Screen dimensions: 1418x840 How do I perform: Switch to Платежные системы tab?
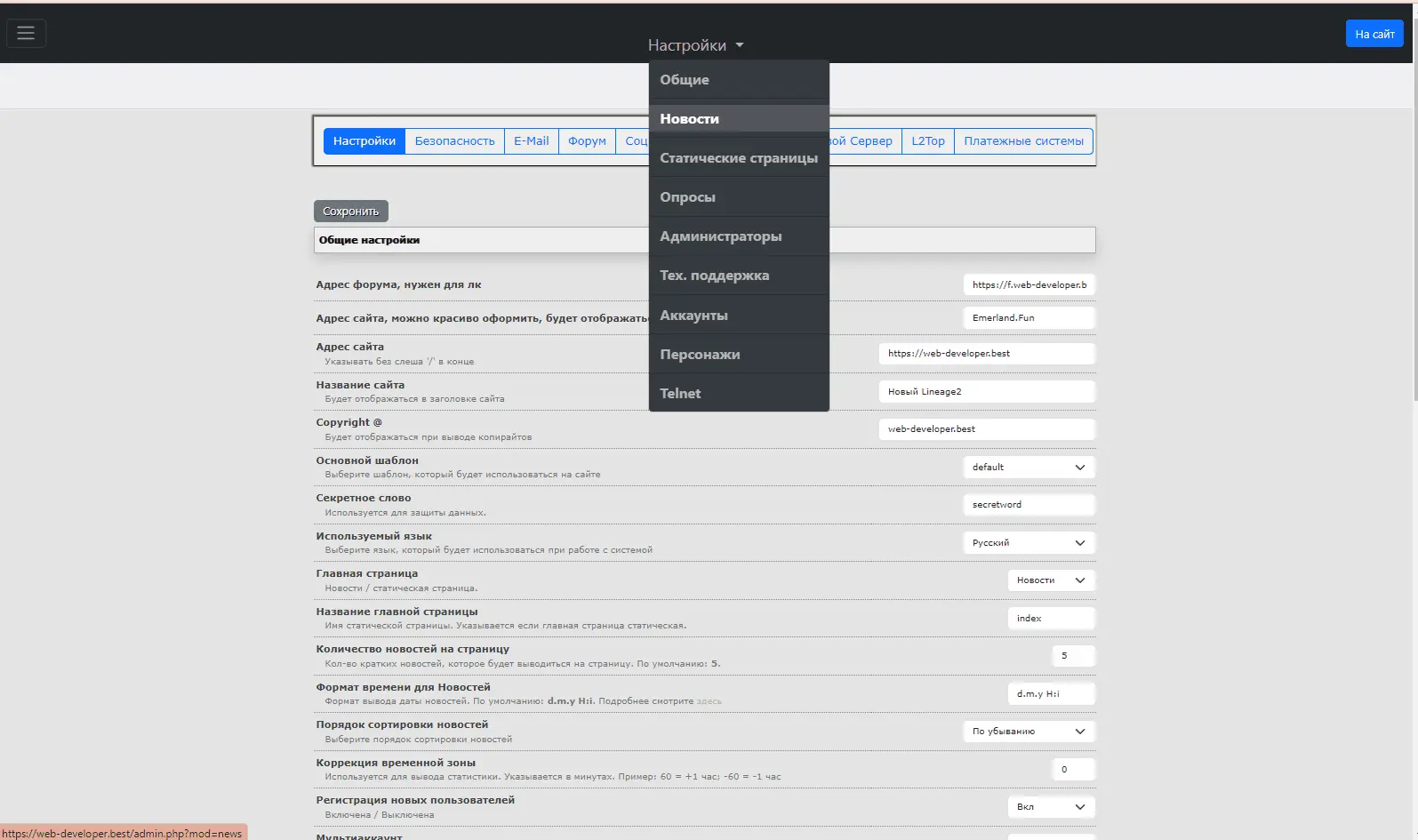[1023, 141]
